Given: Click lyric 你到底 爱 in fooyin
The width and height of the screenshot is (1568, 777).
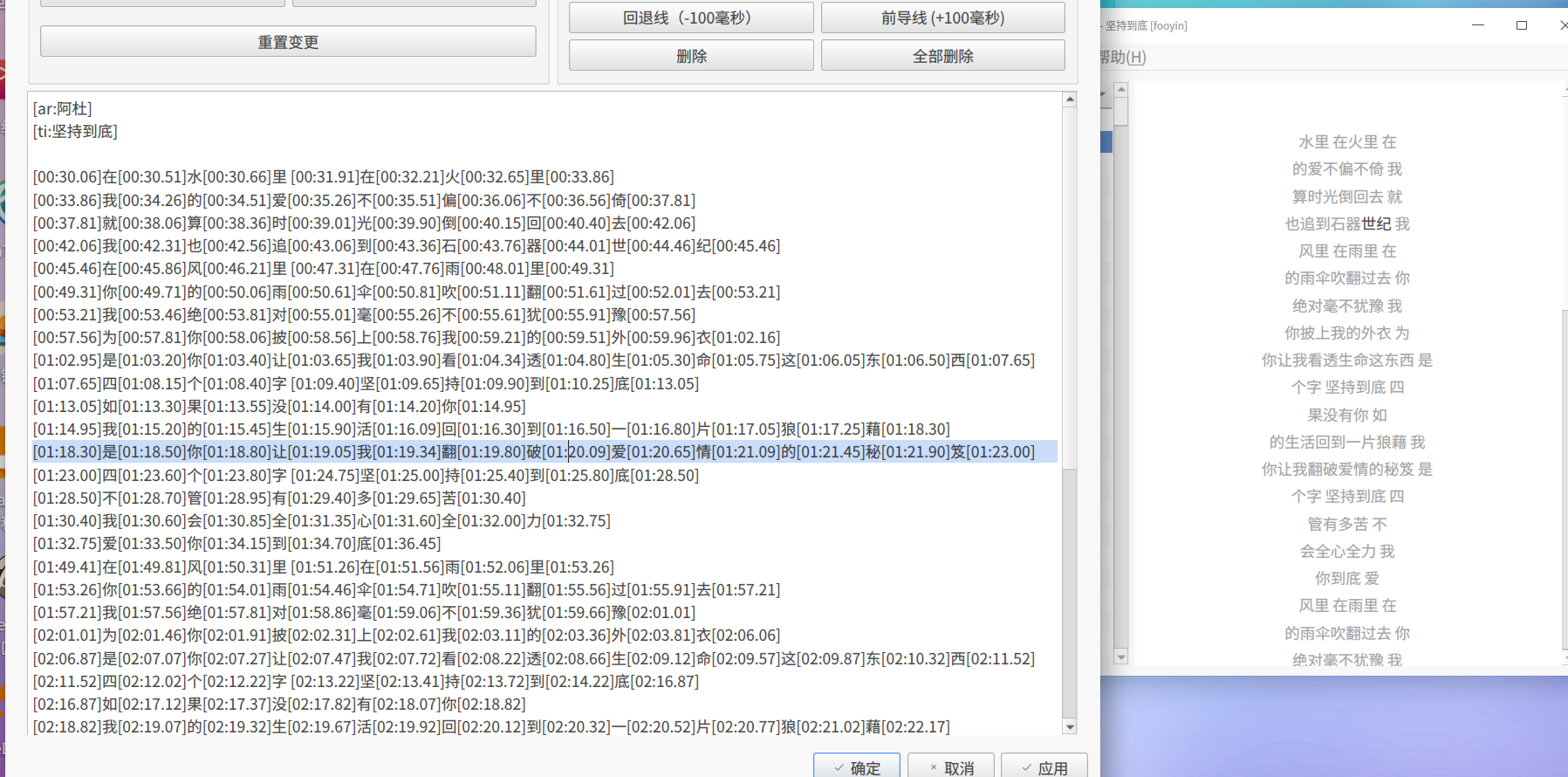Looking at the screenshot, I should pos(1347,578).
